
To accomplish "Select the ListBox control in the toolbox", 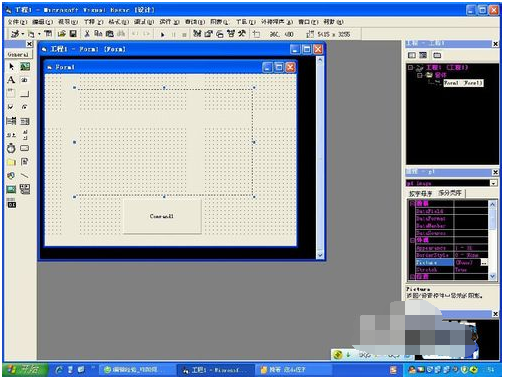I will [x=25, y=121].
